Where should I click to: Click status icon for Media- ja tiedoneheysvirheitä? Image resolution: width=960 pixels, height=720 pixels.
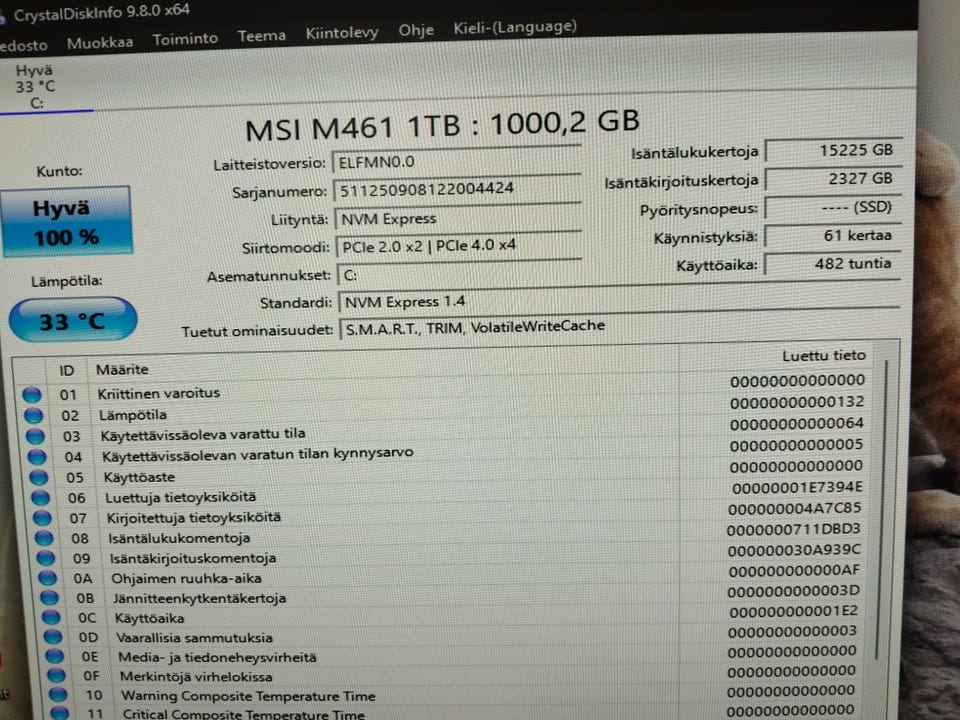tap(55, 656)
